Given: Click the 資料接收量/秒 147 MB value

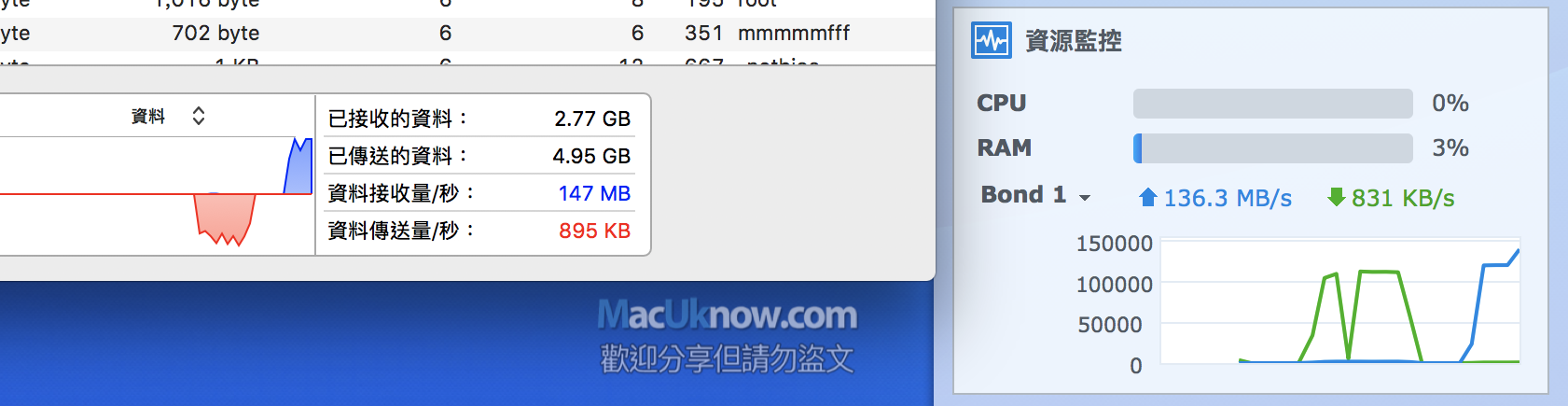Looking at the screenshot, I should point(594,193).
